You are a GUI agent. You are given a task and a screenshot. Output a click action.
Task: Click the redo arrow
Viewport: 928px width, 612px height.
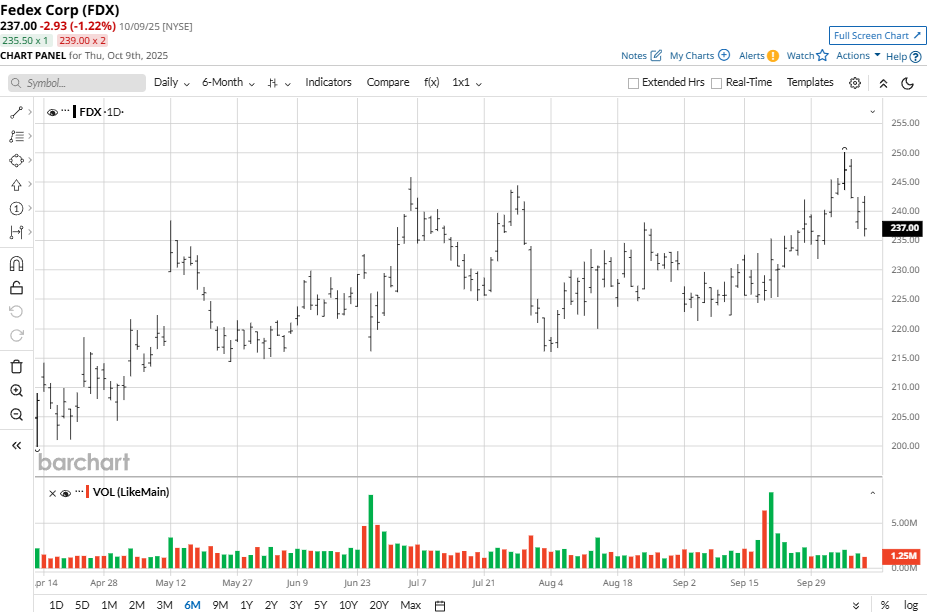(x=16, y=336)
